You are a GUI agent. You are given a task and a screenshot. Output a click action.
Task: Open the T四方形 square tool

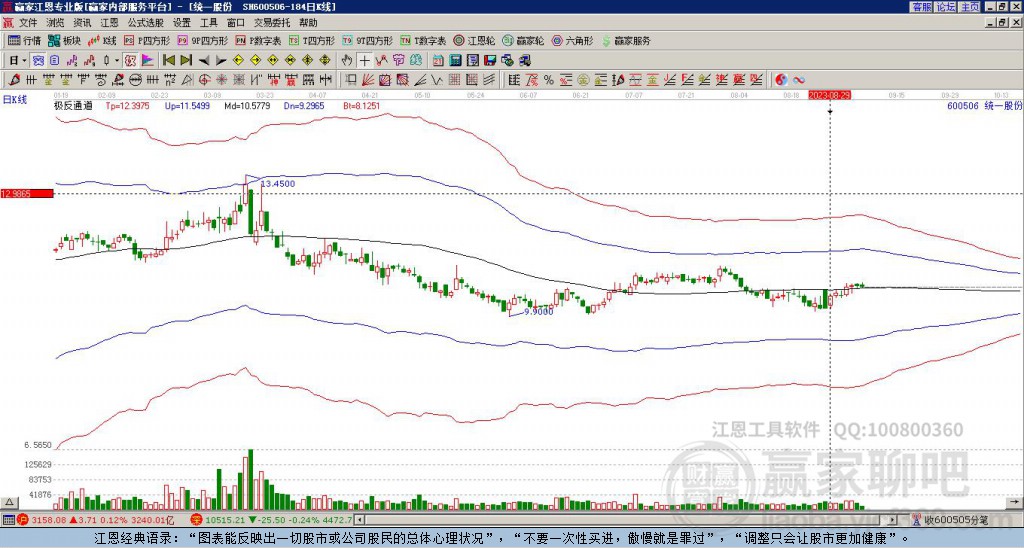pyautogui.click(x=312, y=40)
